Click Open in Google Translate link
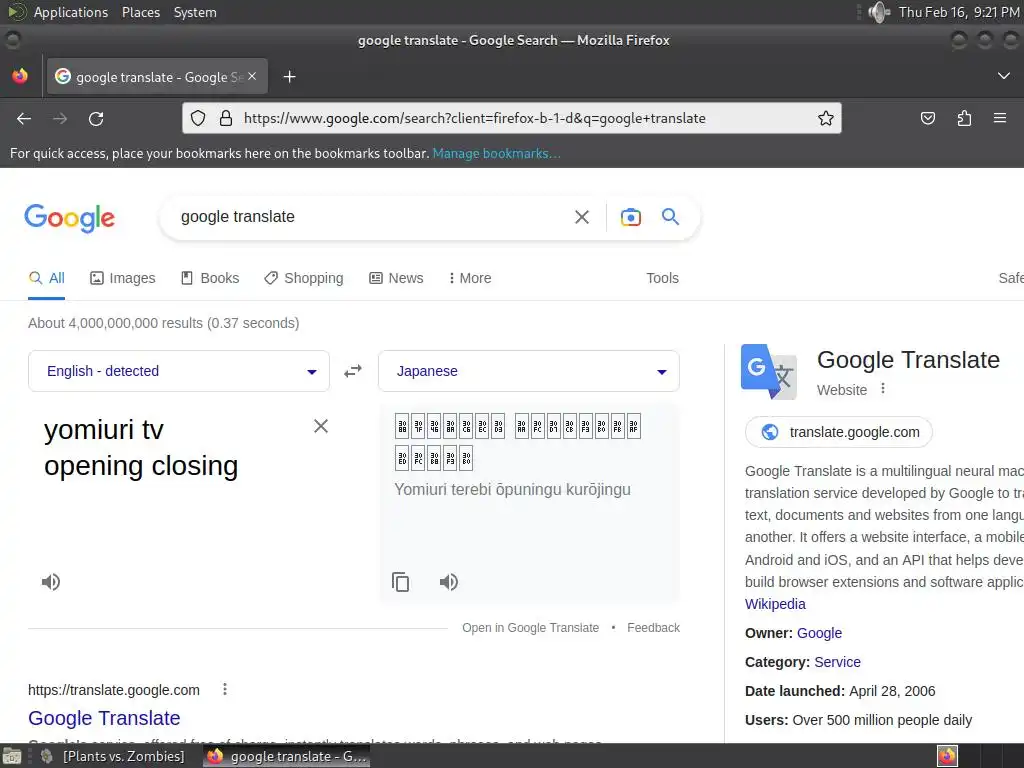1024x768 pixels. [530, 628]
